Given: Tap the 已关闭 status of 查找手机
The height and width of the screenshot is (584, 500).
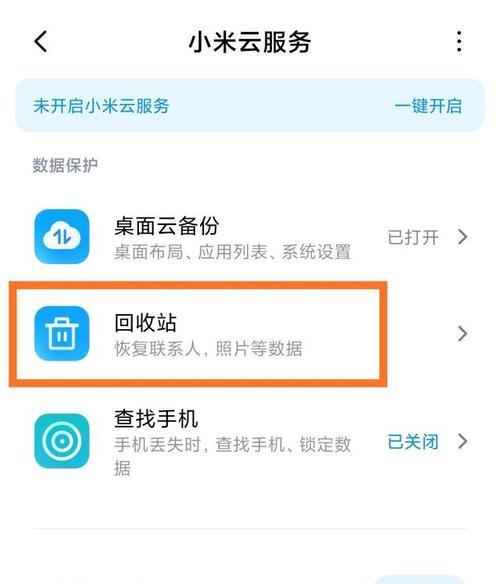Looking at the screenshot, I should tap(413, 442).
